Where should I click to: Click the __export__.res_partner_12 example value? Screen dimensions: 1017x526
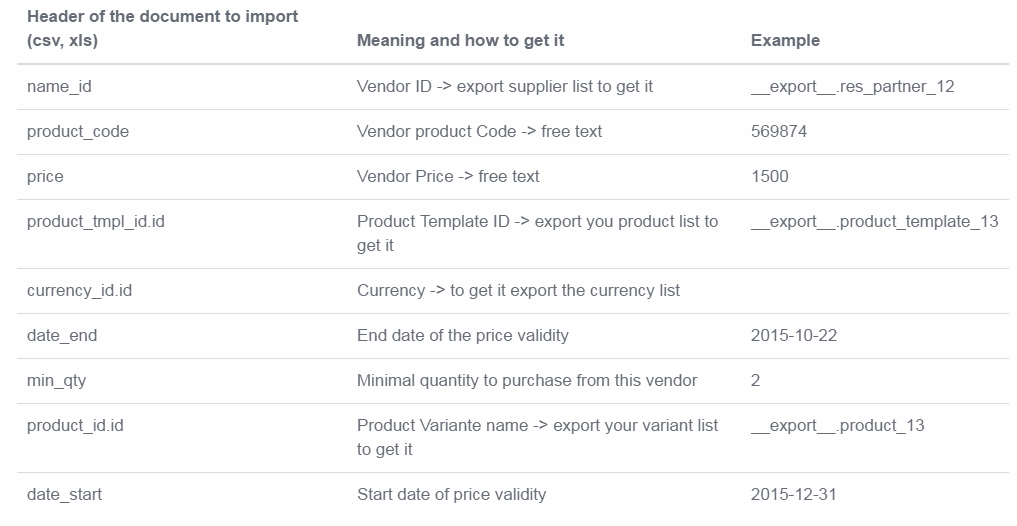852,87
